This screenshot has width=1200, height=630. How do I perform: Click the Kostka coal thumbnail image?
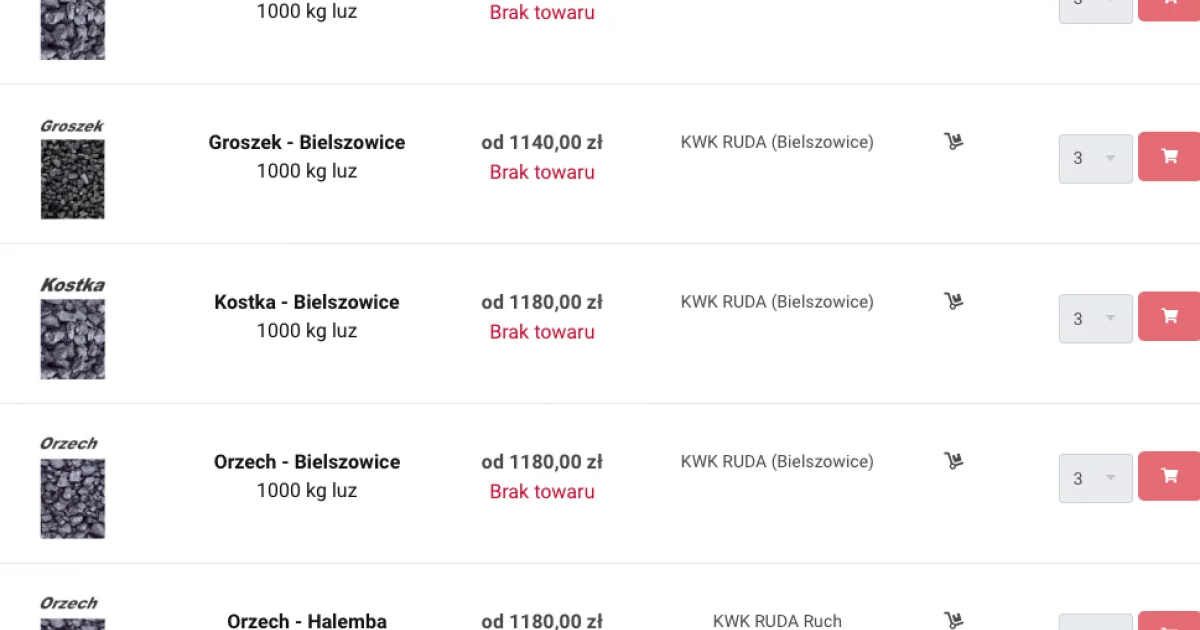[72, 339]
